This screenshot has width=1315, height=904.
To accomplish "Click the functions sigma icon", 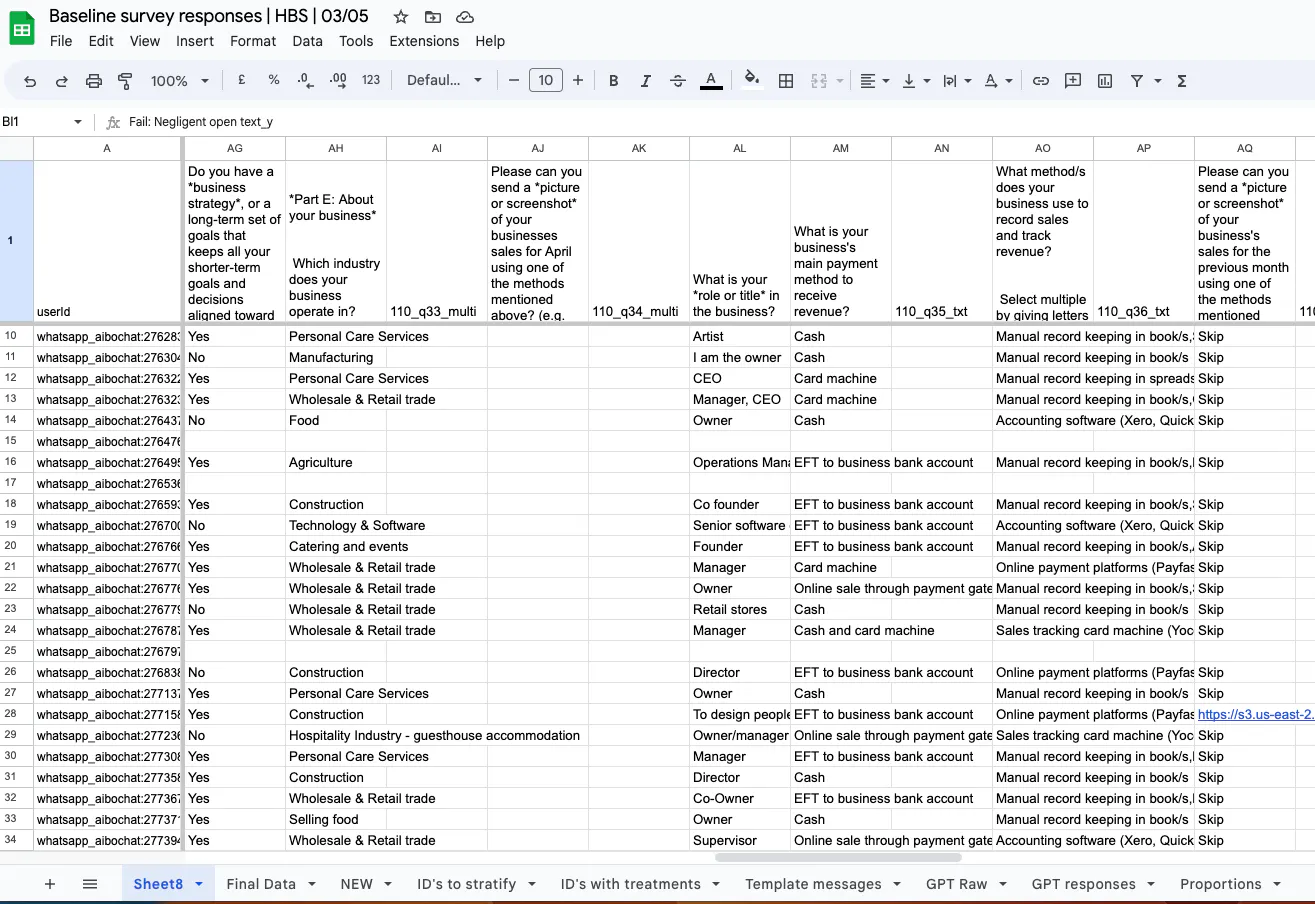I will click(1182, 81).
